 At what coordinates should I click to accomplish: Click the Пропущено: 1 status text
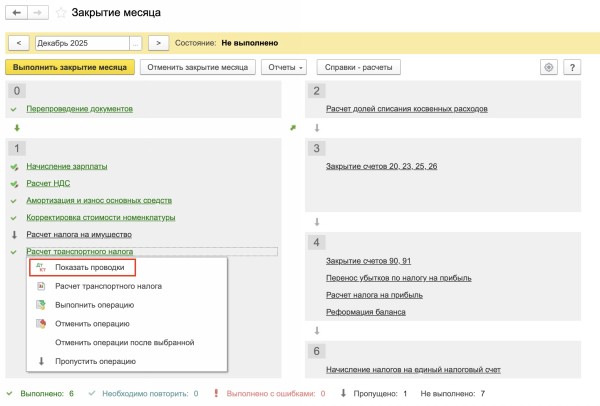(x=380, y=393)
